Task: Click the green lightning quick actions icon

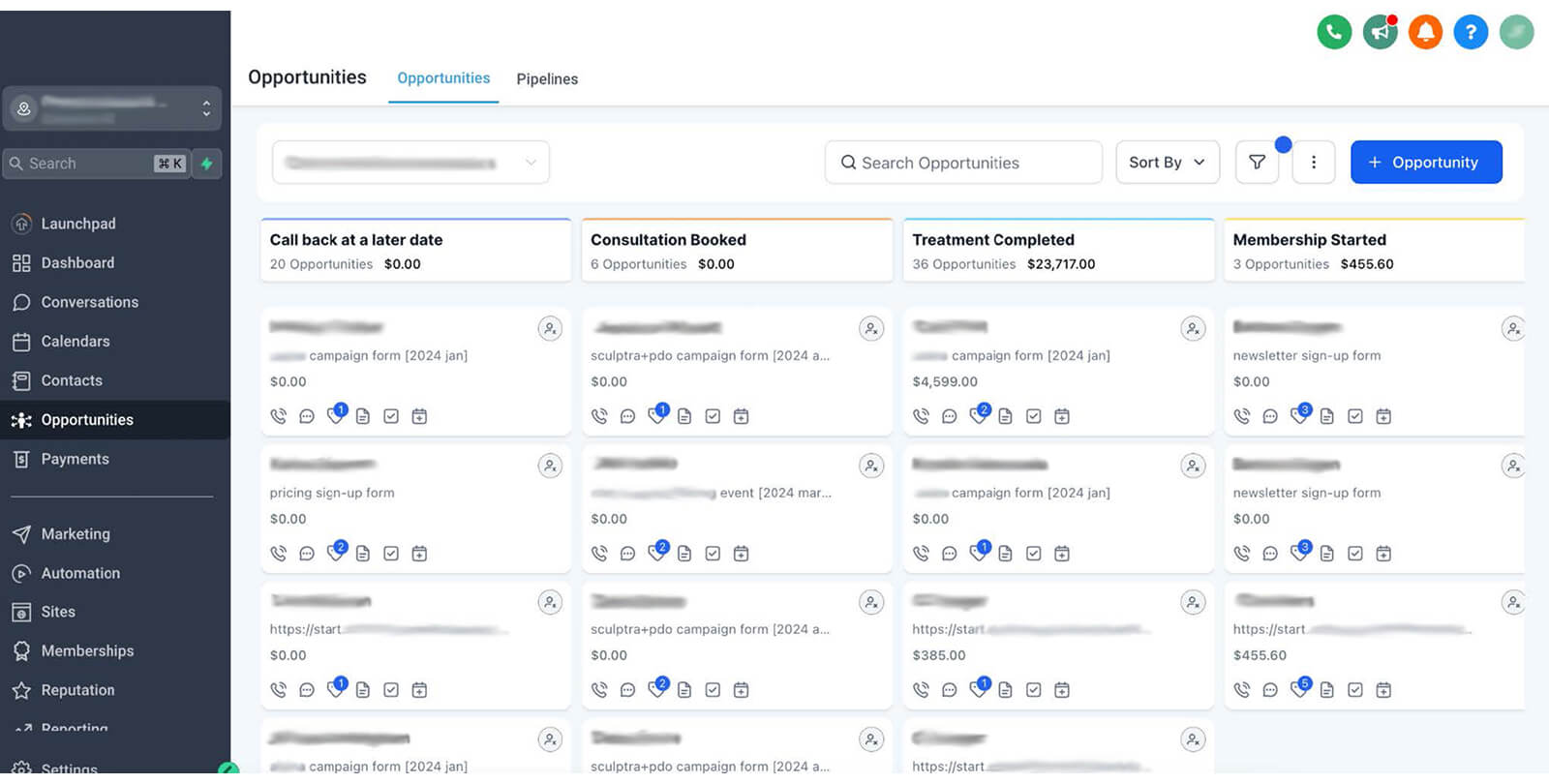Action: (206, 164)
